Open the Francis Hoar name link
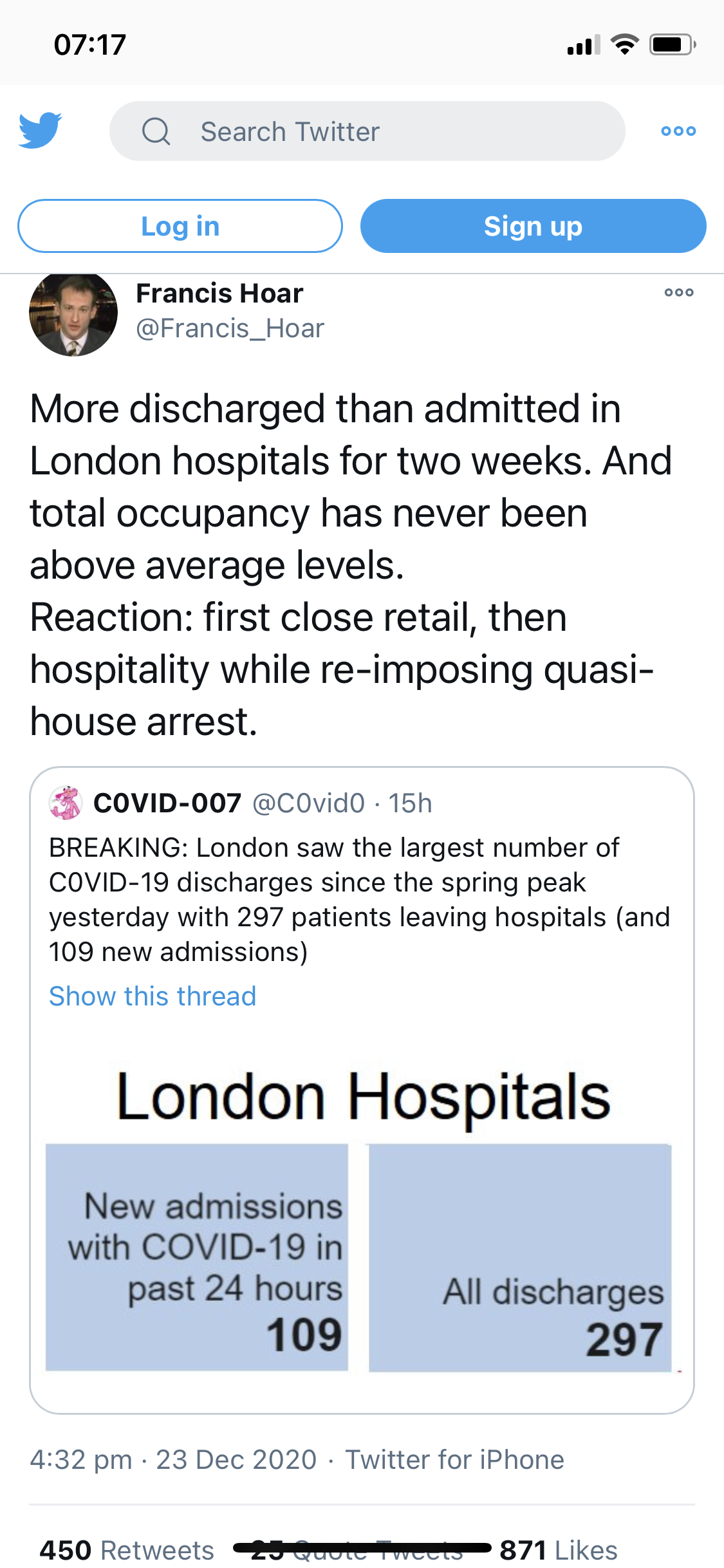724x1568 pixels. coord(219,294)
